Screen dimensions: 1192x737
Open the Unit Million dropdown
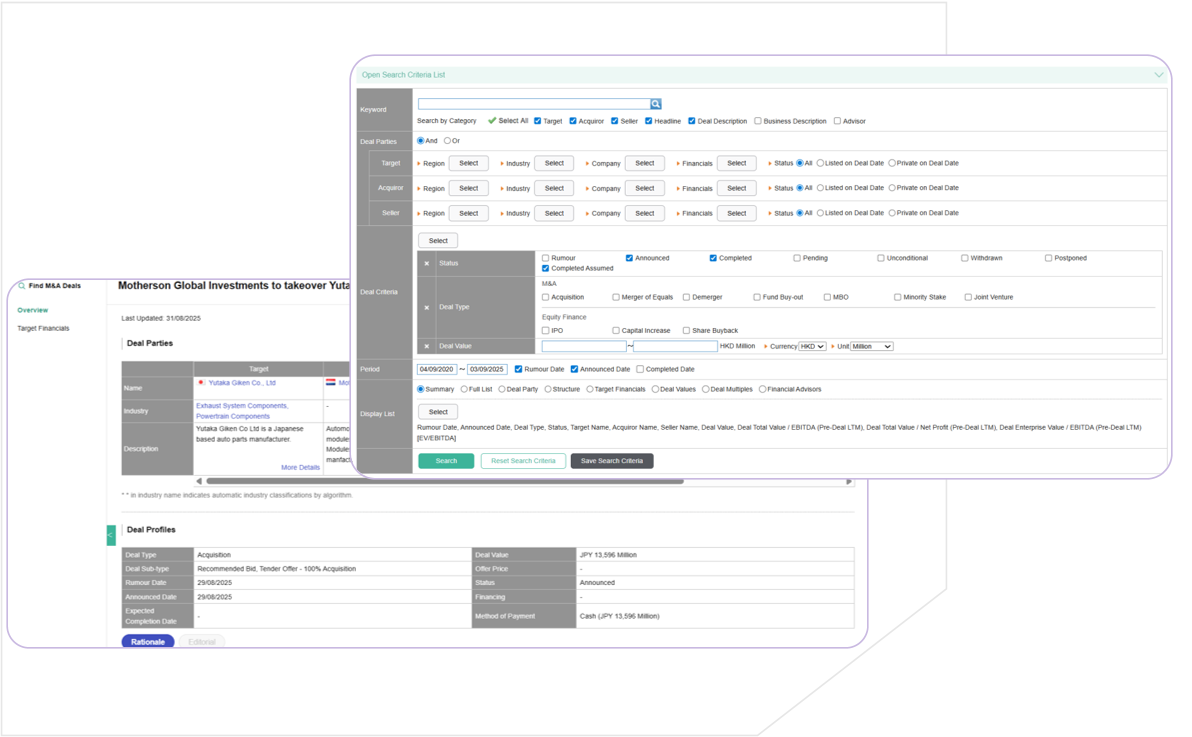[x=871, y=347]
